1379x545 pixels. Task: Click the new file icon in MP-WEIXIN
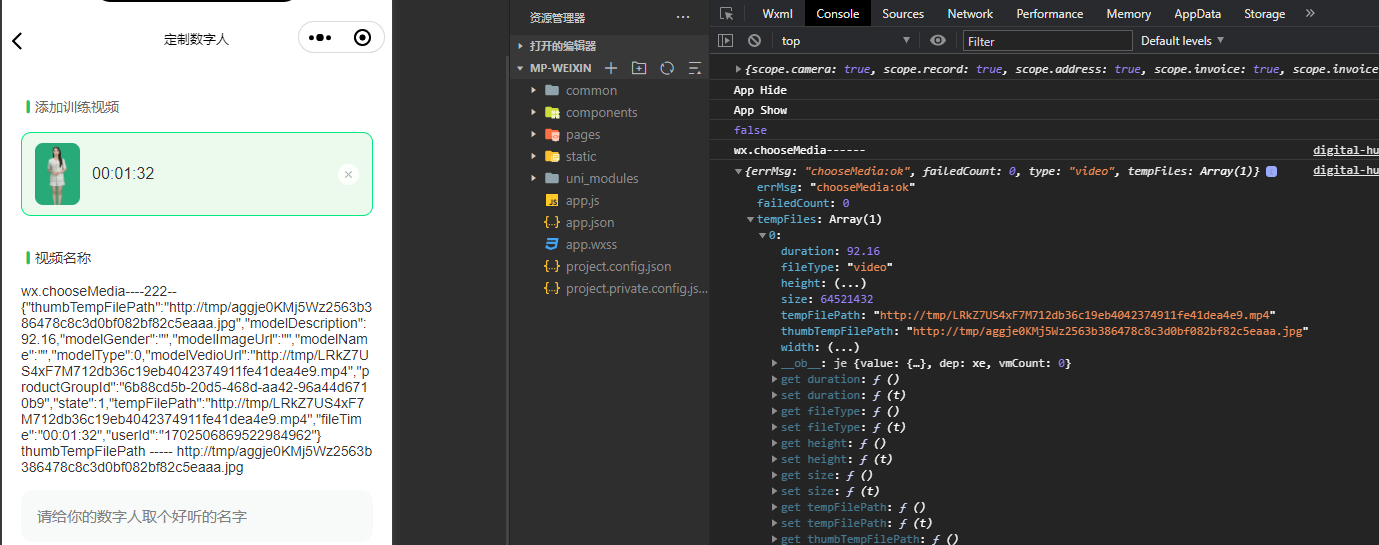611,68
